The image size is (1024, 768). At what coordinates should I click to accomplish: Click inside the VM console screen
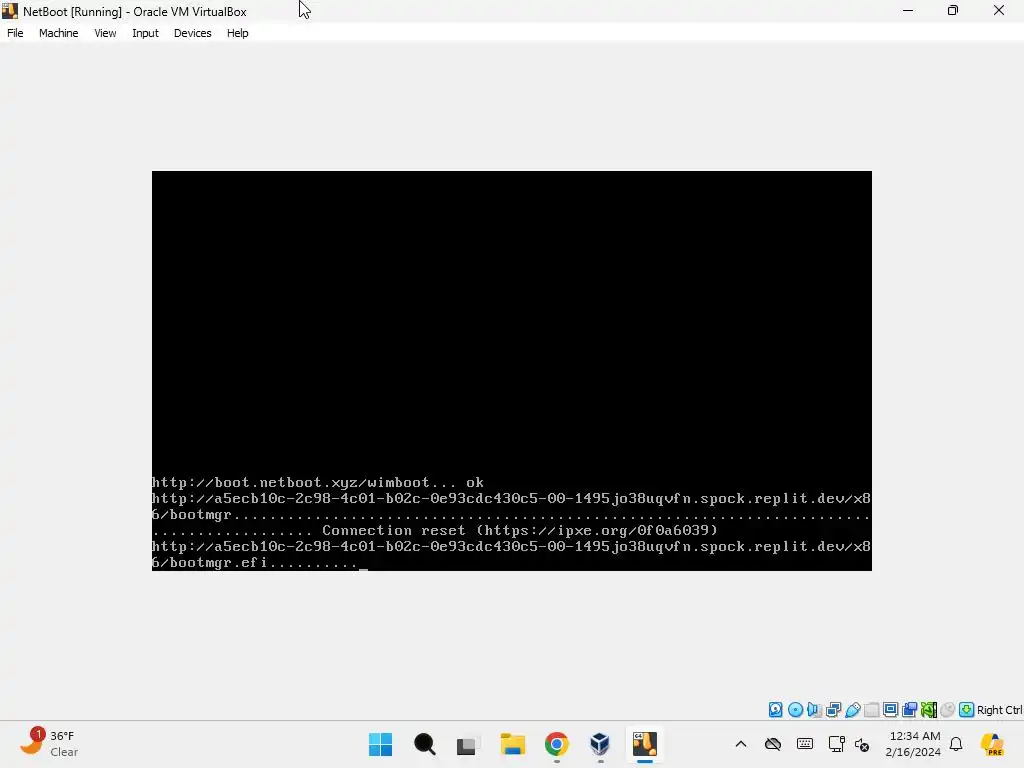511,370
